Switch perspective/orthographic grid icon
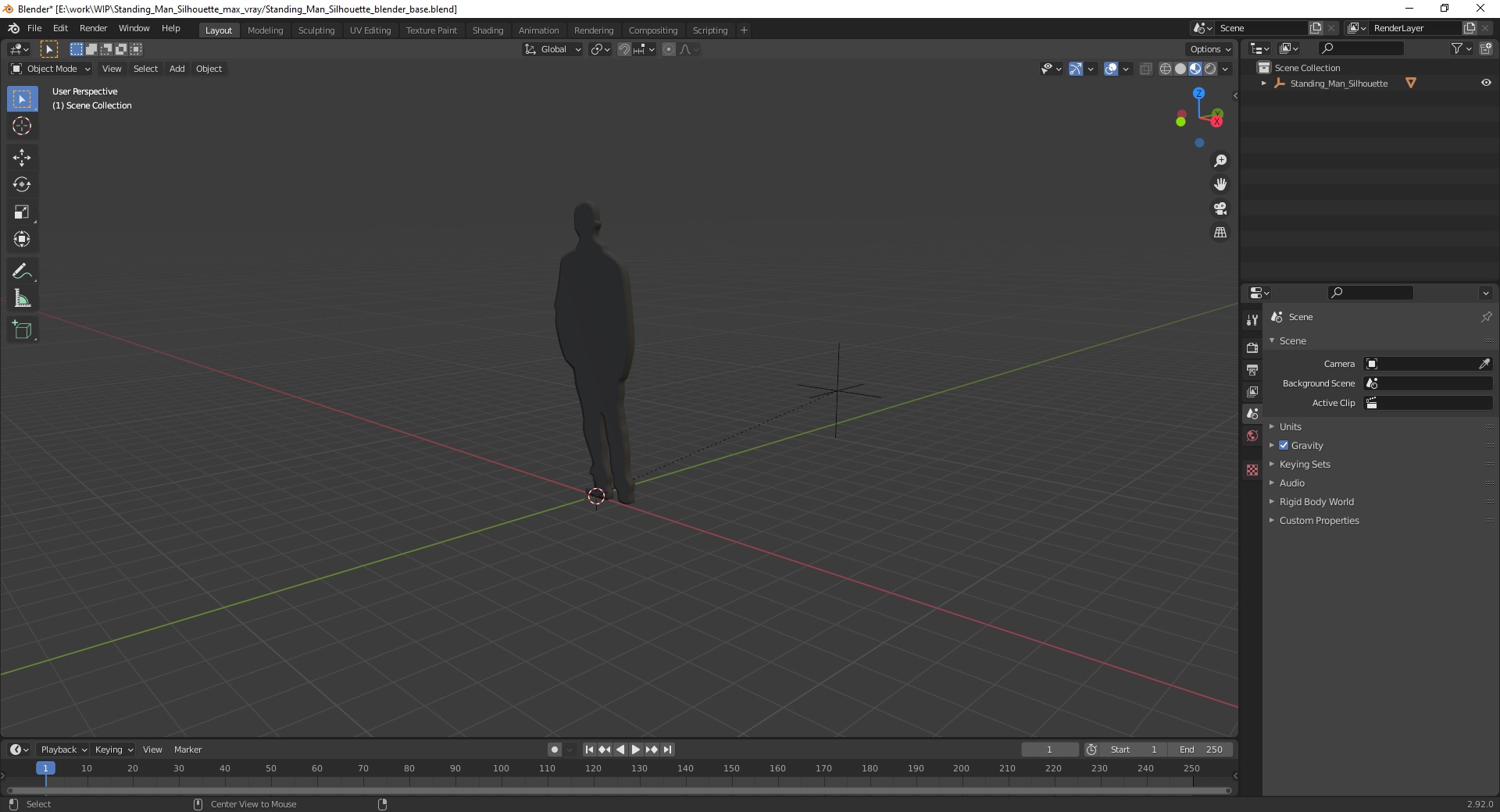The image size is (1500, 812). (x=1220, y=233)
